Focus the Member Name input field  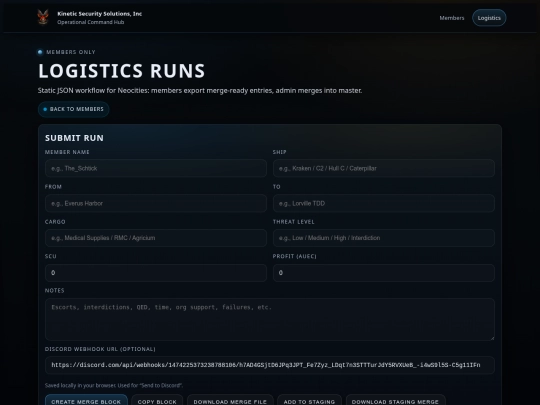(x=156, y=168)
